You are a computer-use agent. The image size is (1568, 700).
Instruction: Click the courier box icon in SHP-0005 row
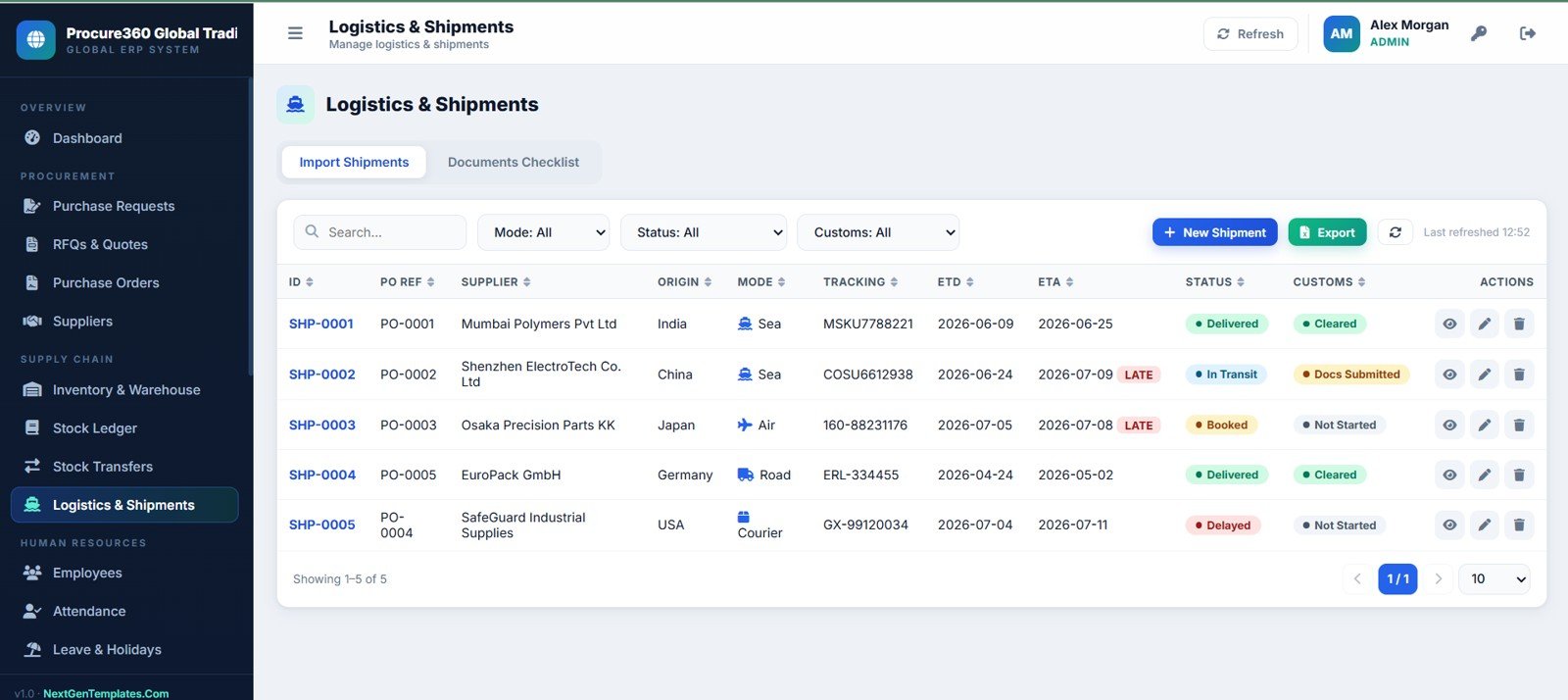pyautogui.click(x=744, y=517)
